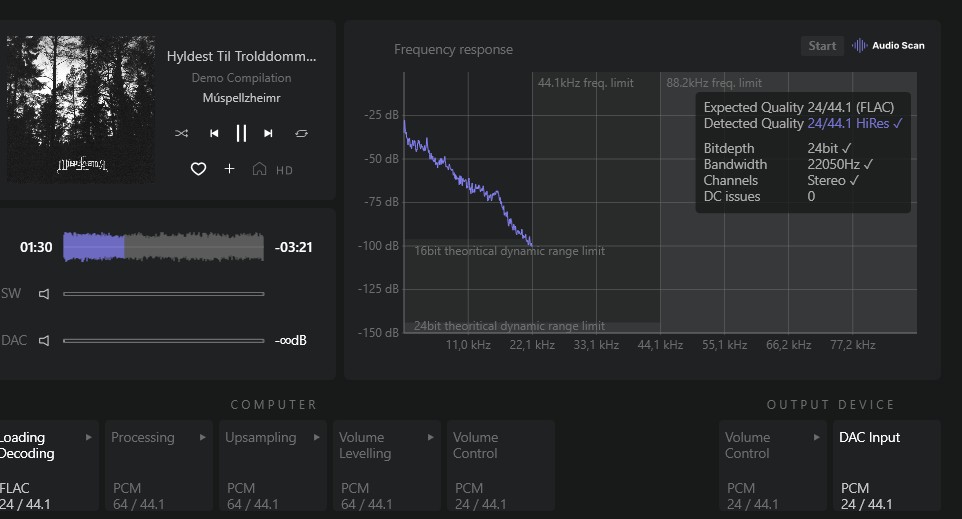
Task: Toggle repeat mode
Action: pyautogui.click(x=301, y=133)
